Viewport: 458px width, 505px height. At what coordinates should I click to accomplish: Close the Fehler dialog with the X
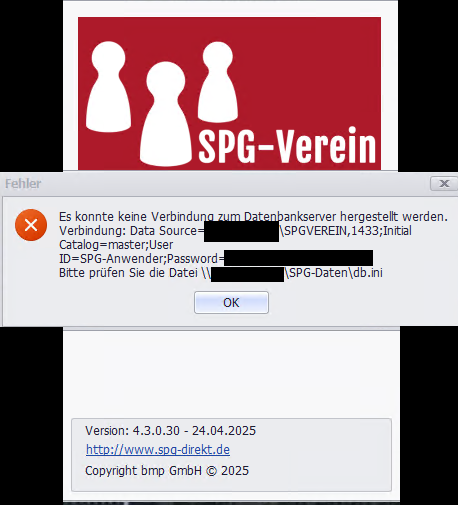click(x=444, y=183)
